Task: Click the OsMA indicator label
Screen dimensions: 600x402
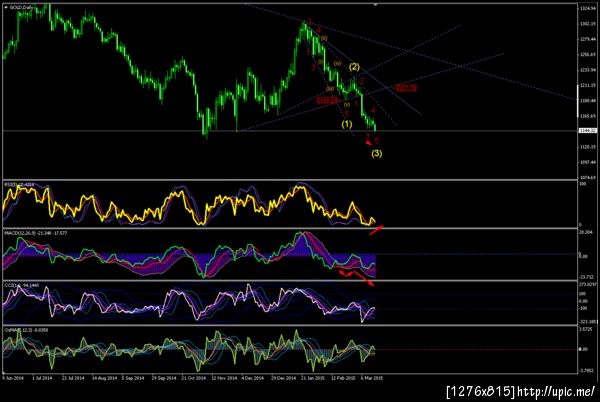Action: tap(26, 330)
